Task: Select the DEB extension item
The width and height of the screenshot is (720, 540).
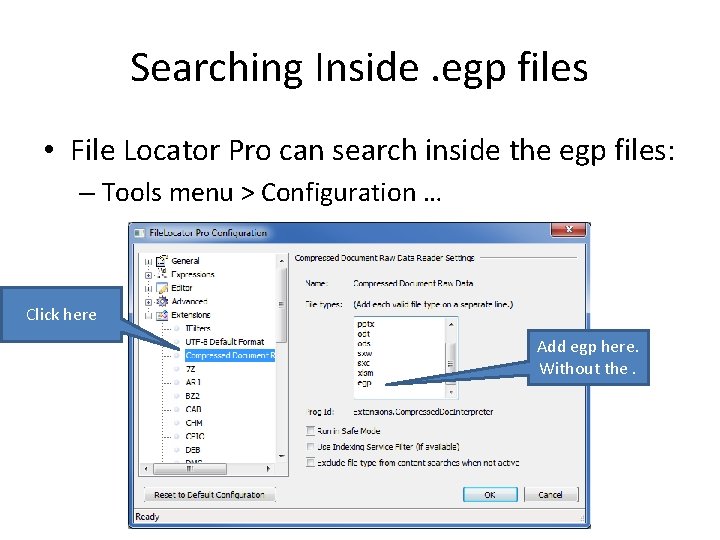Action: (x=192, y=450)
